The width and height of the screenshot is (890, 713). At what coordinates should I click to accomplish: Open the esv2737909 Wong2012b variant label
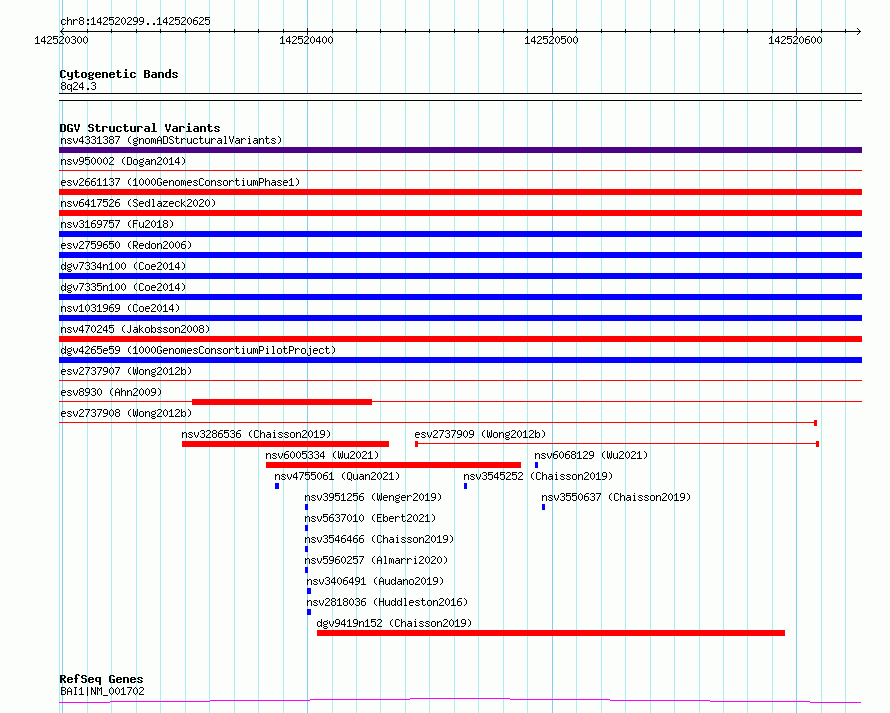[x=480, y=434]
